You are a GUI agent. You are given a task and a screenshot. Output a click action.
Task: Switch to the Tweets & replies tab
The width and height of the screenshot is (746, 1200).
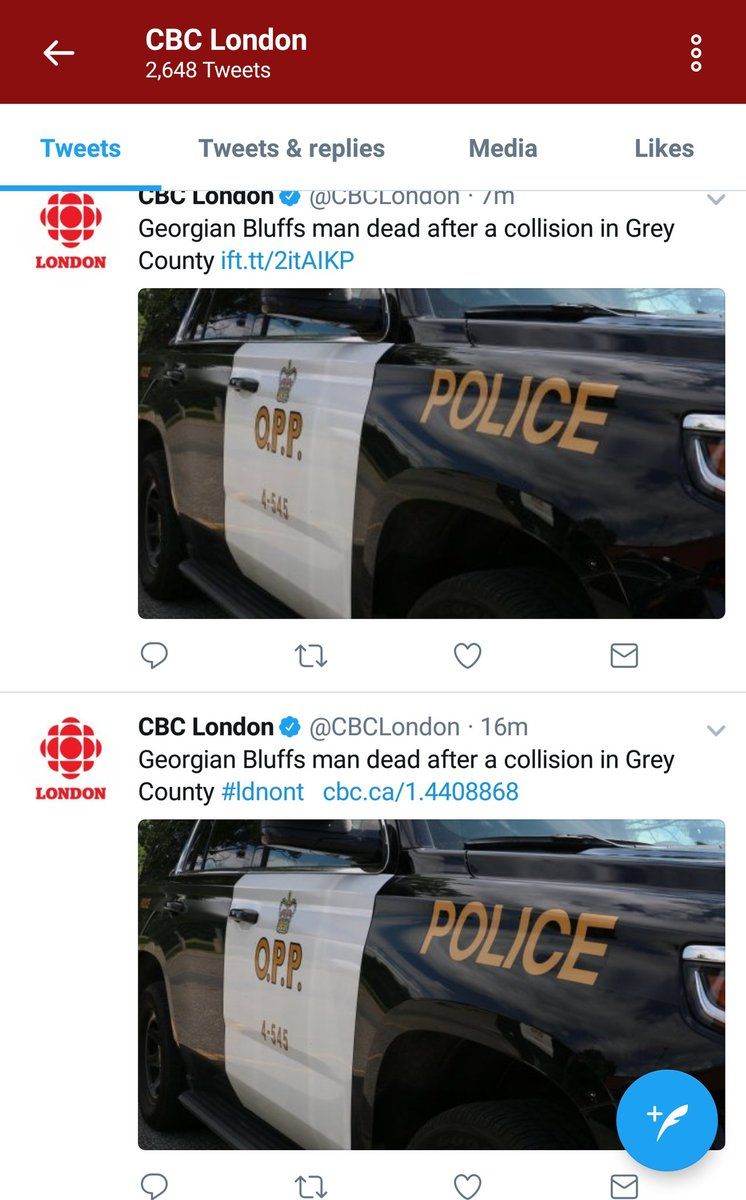[x=291, y=149]
